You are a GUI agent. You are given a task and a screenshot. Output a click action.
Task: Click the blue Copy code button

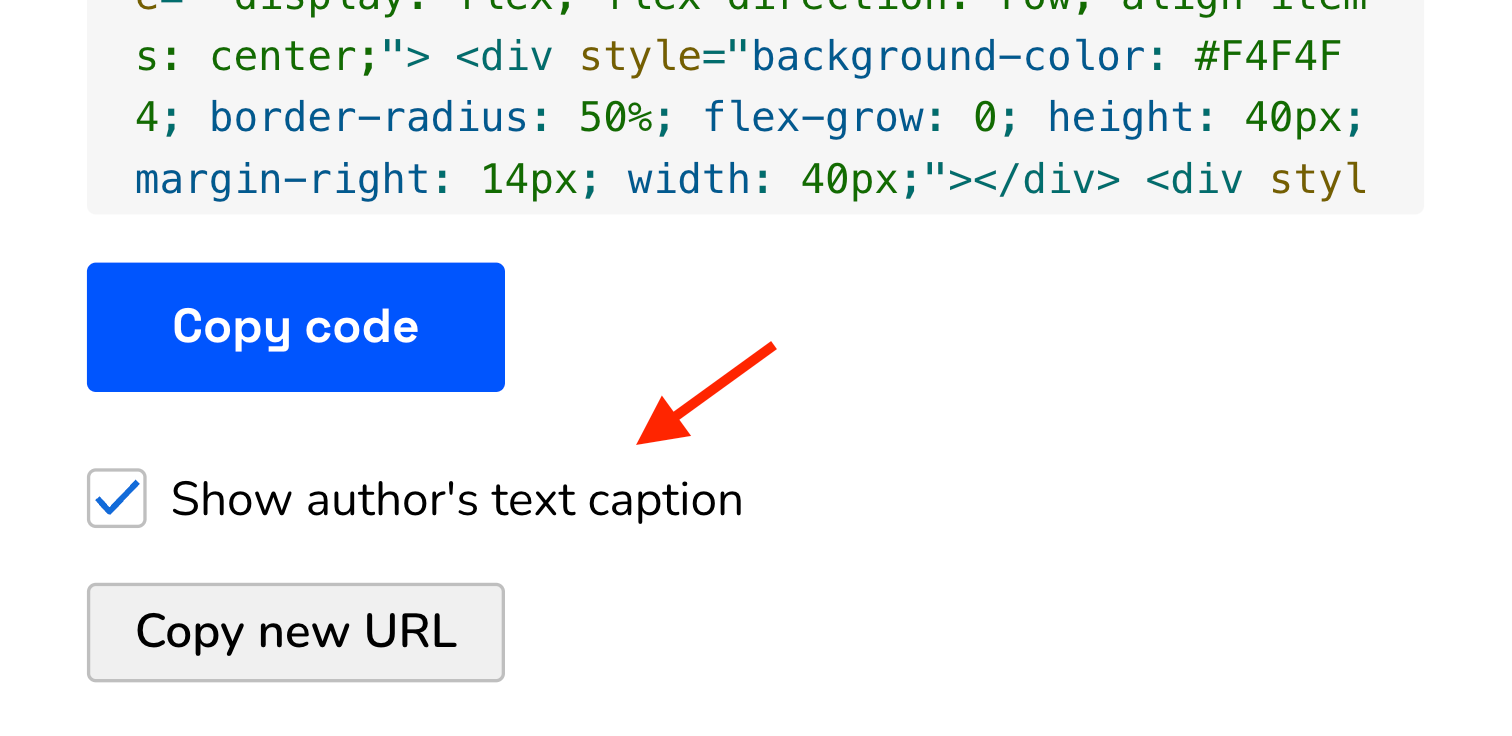[295, 327]
